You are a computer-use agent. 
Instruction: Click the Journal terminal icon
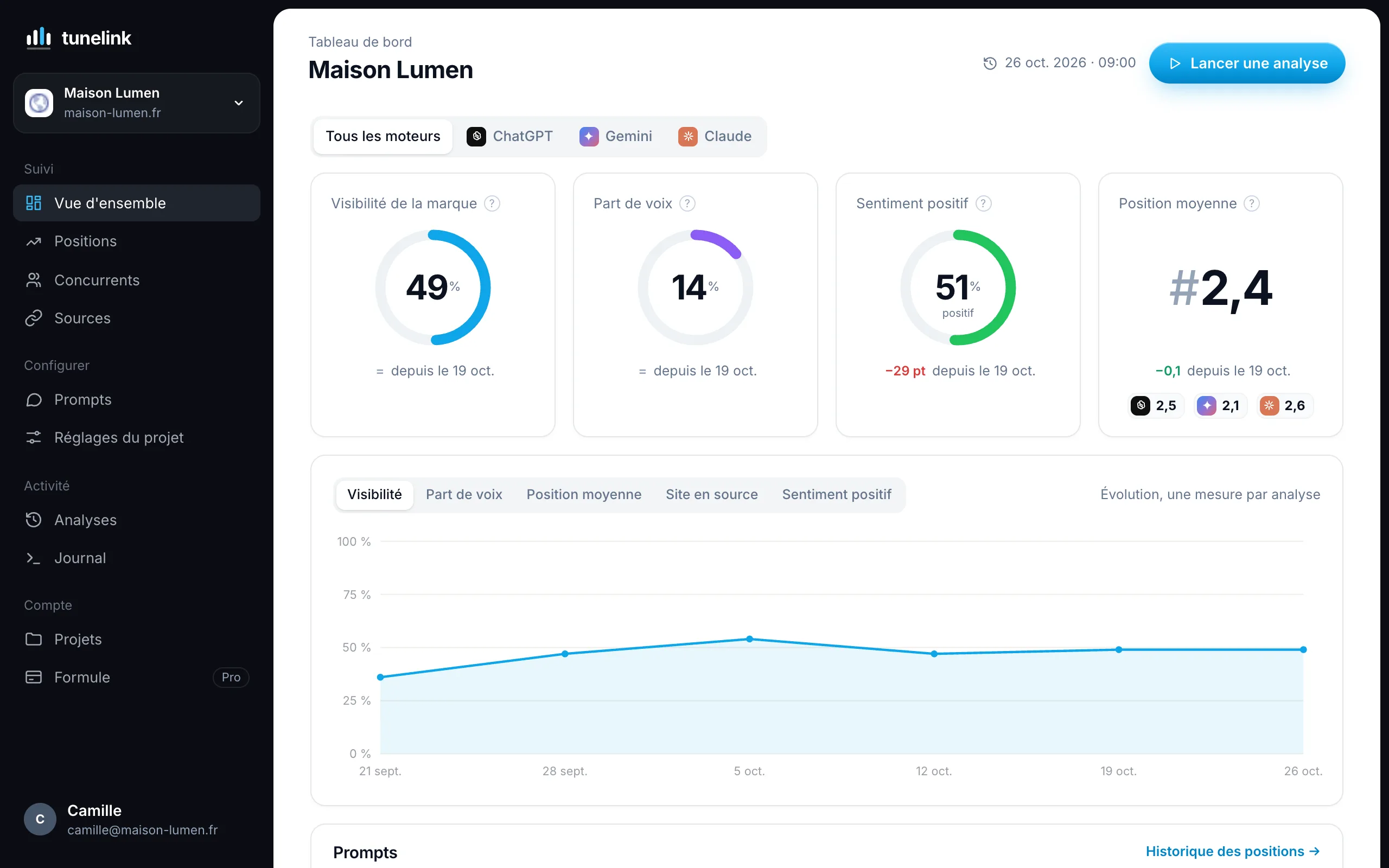click(34, 558)
